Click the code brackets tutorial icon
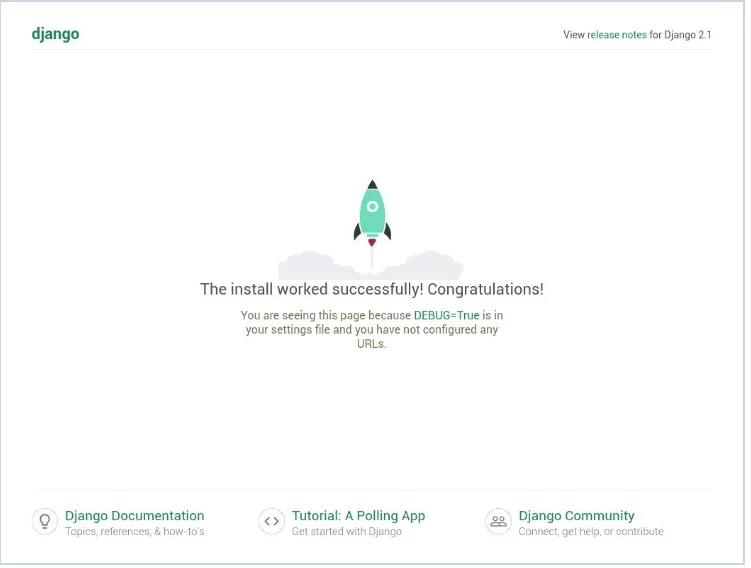This screenshot has height=568, width=751. pyautogui.click(x=272, y=521)
